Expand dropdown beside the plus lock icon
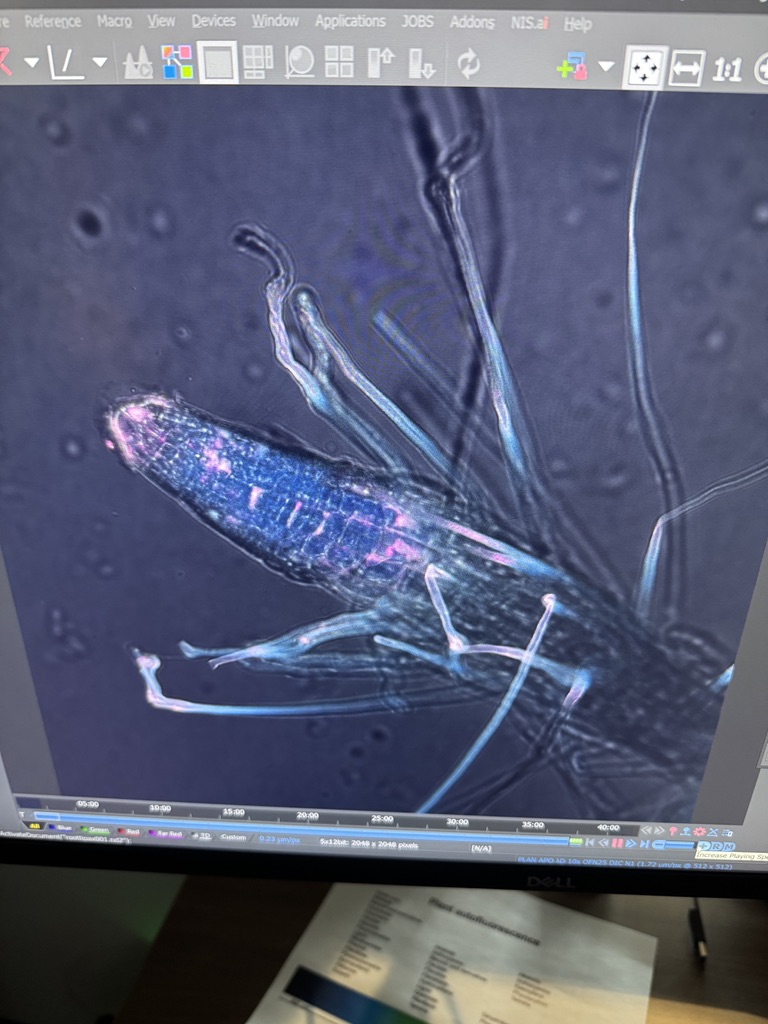This screenshot has width=768, height=1024. [x=606, y=66]
